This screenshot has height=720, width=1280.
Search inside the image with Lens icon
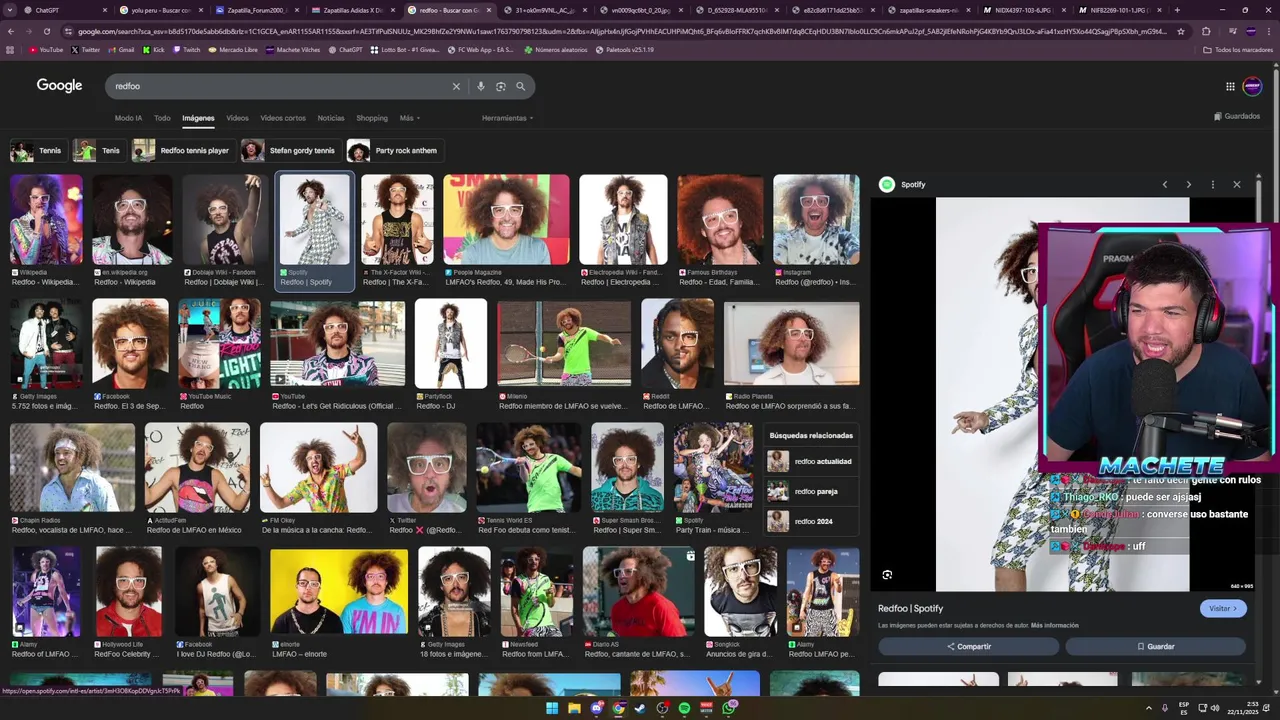click(887, 575)
